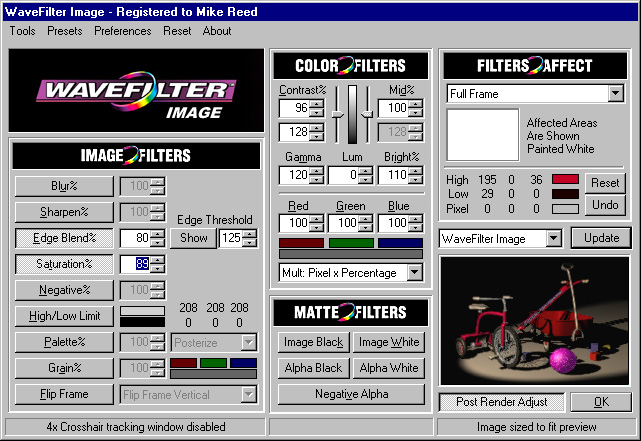Click the Undo button
Viewport: 641px width, 441px height.
605,205
